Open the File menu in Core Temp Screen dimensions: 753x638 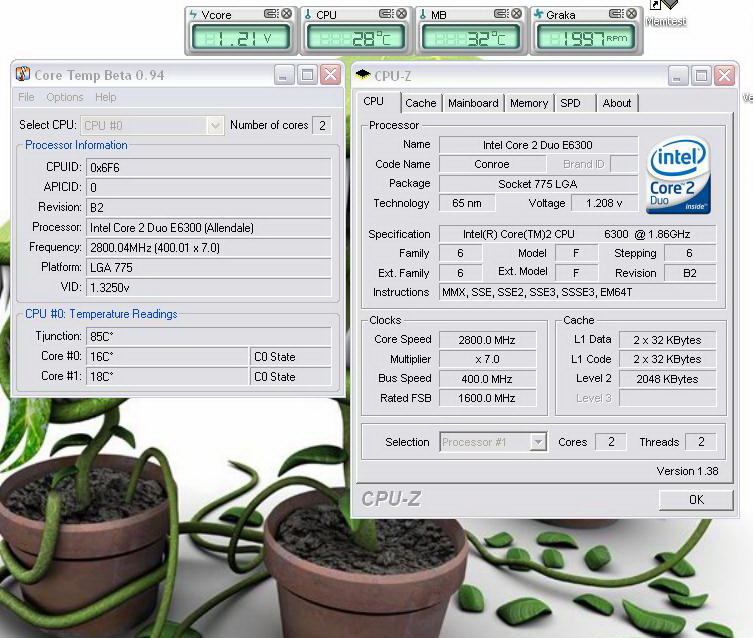click(26, 97)
